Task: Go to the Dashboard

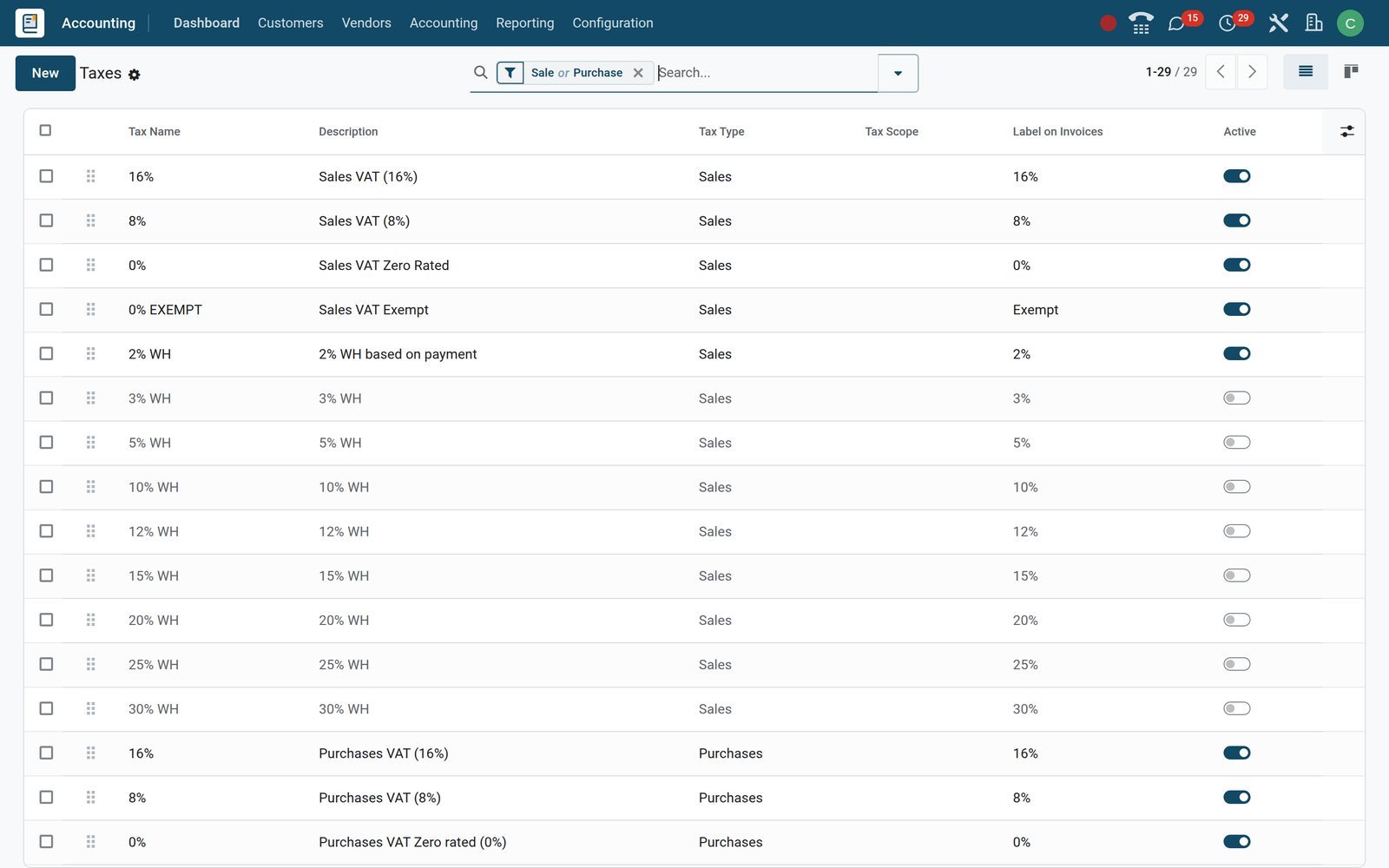Action: pos(207,23)
